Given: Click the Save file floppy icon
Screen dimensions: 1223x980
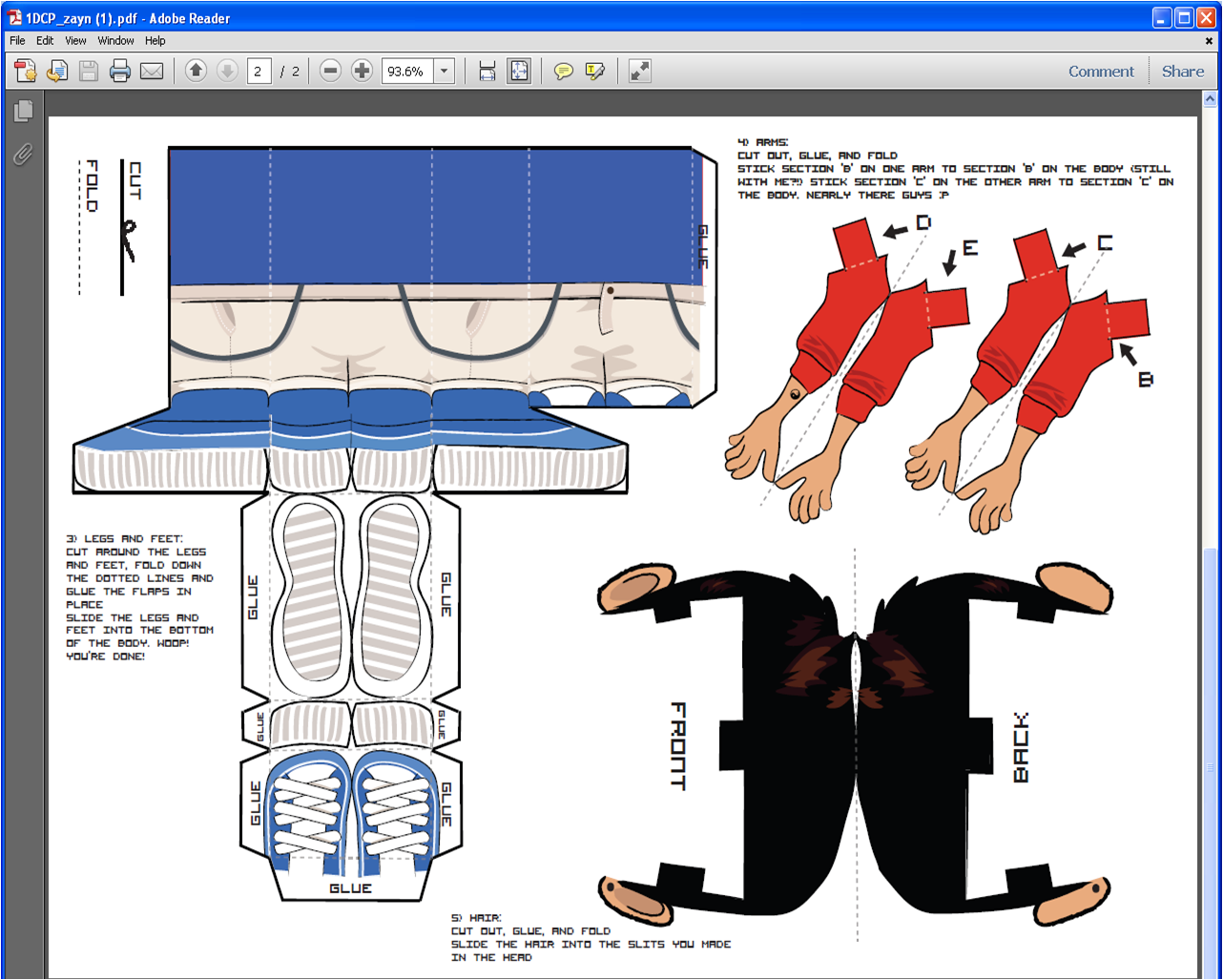Looking at the screenshot, I should [x=89, y=71].
